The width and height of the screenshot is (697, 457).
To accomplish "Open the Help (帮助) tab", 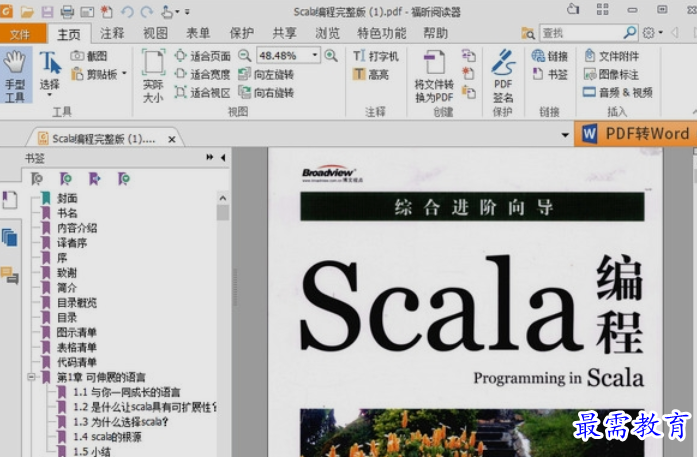I will click(435, 33).
